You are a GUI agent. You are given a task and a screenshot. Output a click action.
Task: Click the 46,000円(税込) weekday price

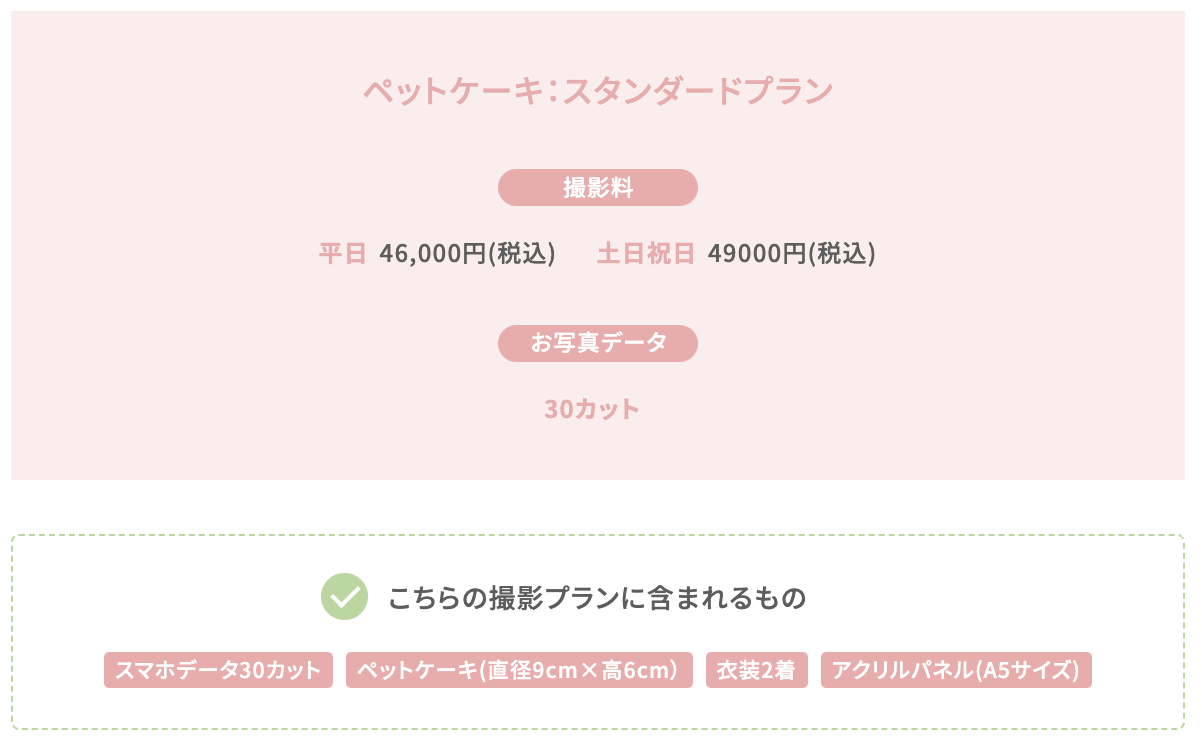(467, 254)
